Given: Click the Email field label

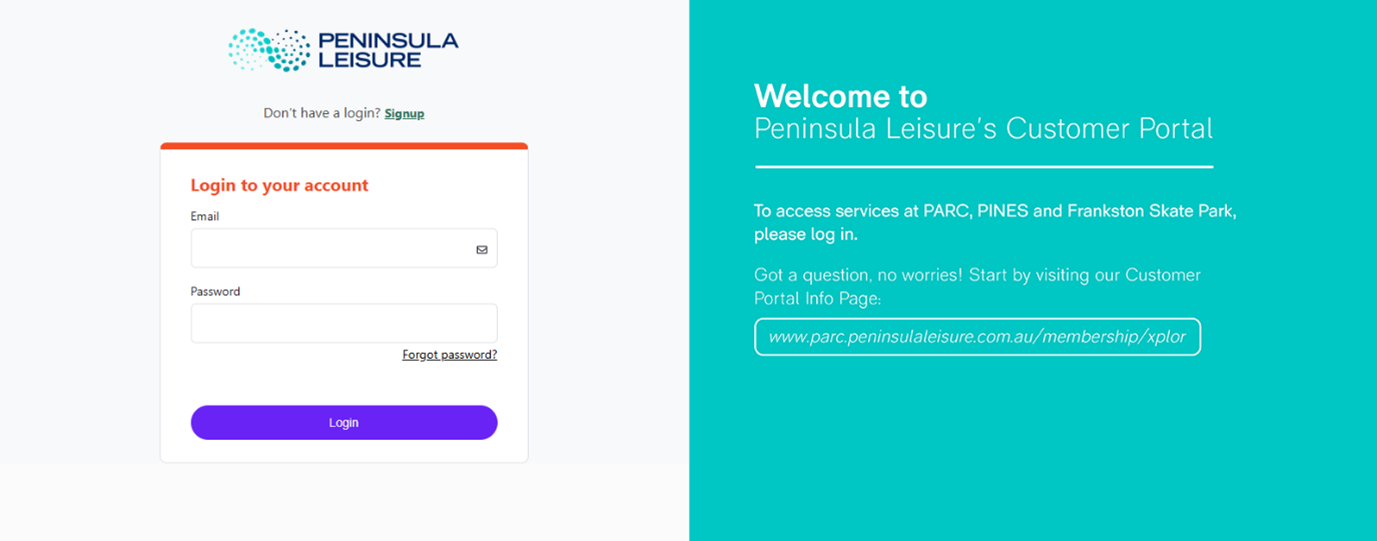Looking at the screenshot, I should tap(205, 216).
